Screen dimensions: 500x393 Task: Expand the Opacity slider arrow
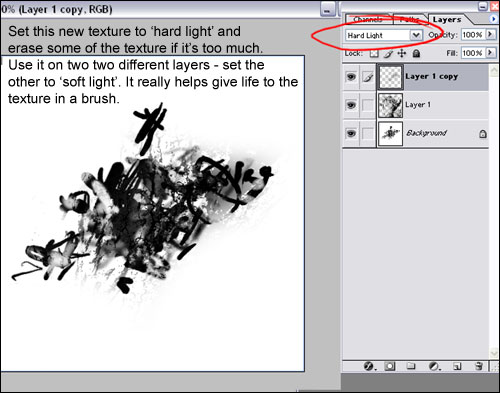point(490,34)
